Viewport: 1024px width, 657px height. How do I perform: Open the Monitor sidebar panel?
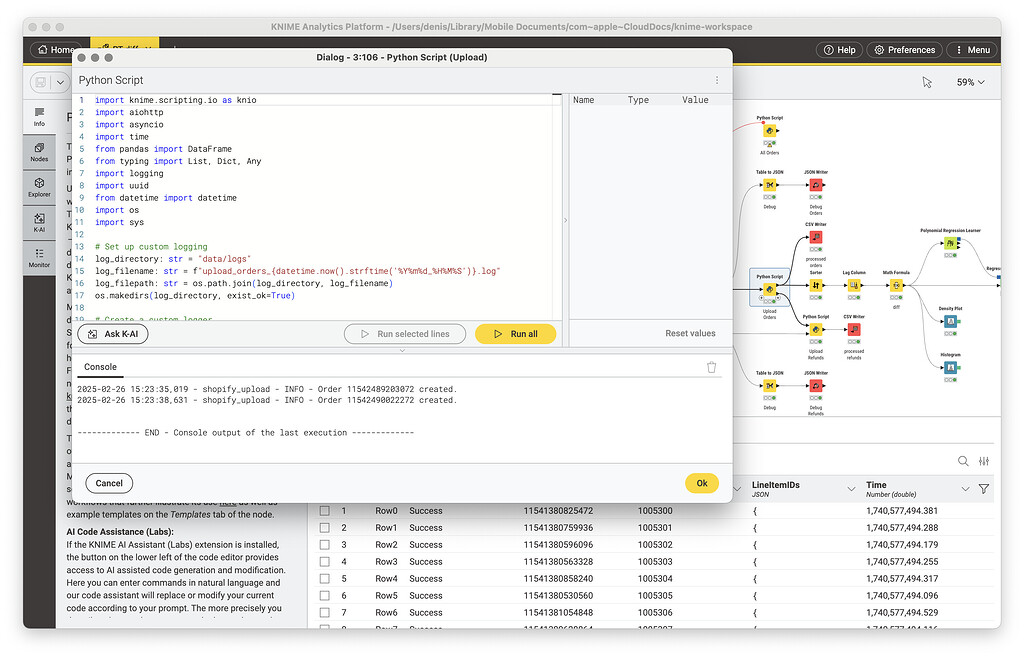pyautogui.click(x=39, y=258)
